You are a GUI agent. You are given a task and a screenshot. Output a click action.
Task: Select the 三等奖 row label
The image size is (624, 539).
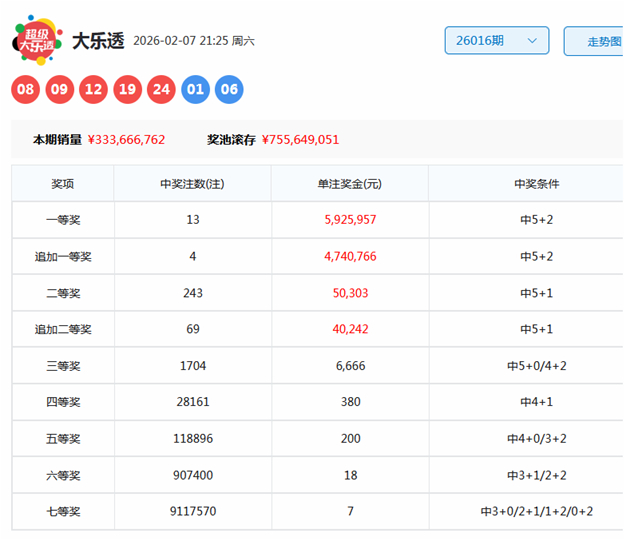coord(63,366)
